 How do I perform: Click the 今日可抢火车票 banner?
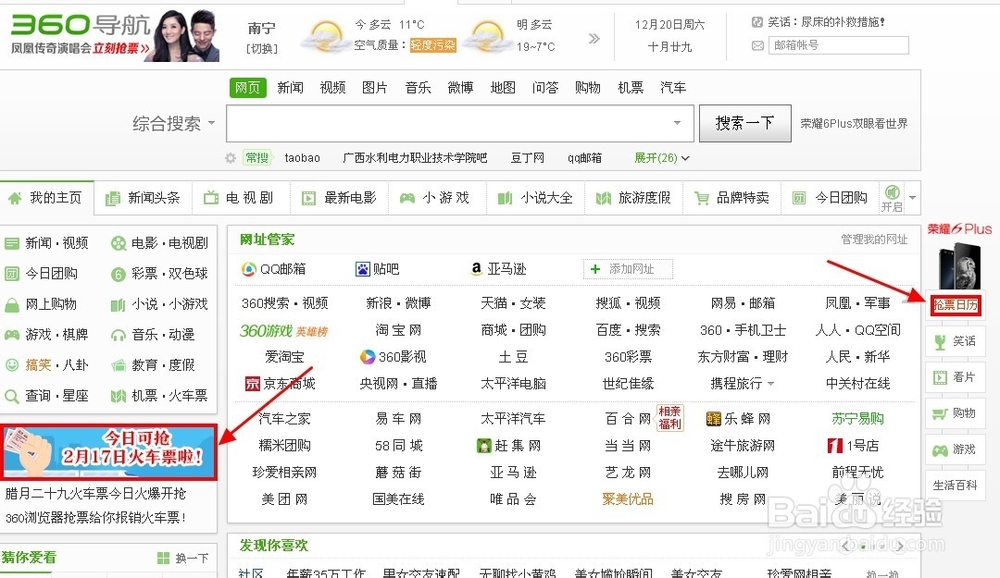tap(108, 452)
